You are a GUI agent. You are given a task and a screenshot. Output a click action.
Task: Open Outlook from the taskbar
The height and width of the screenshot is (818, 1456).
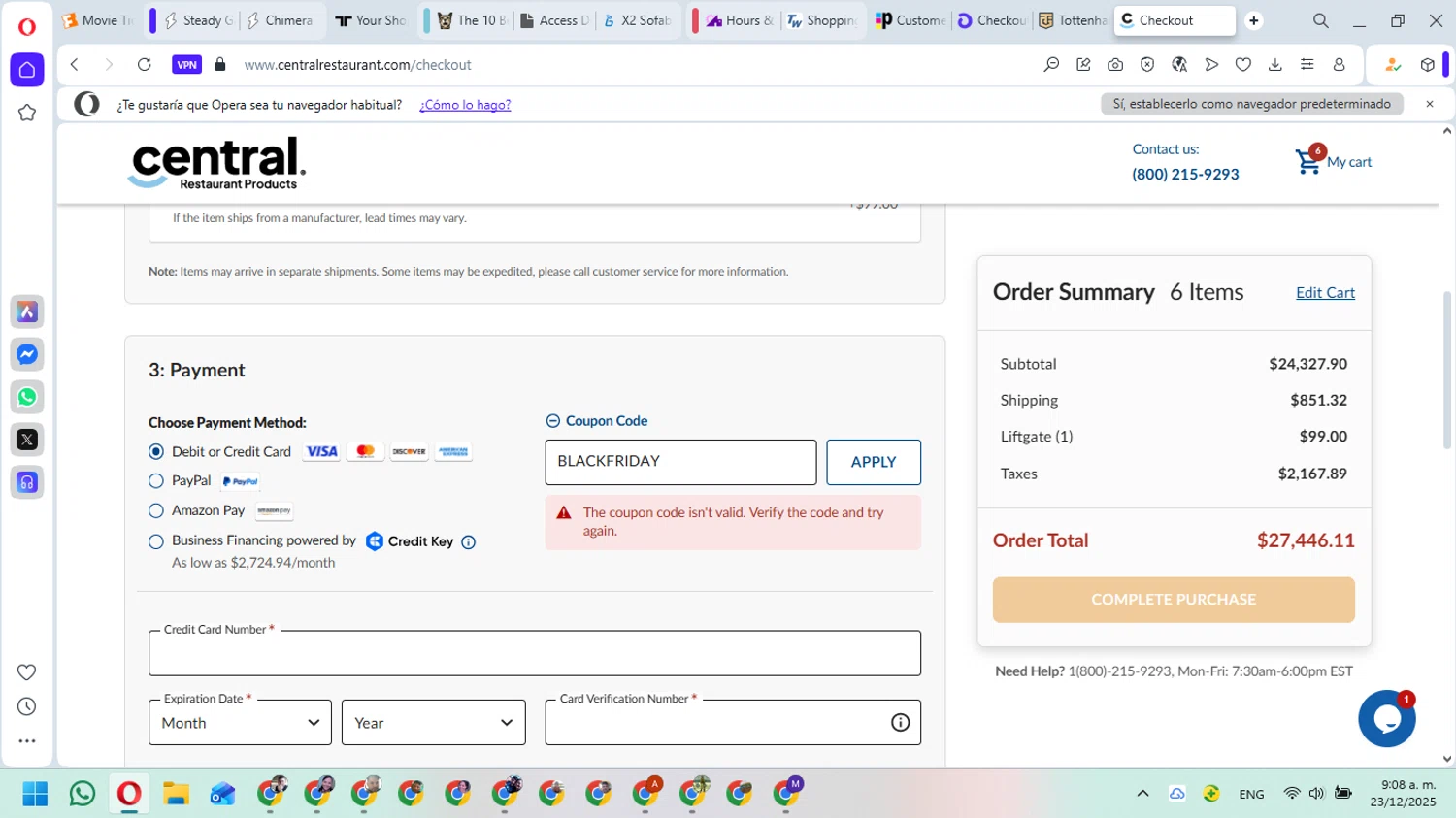[x=222, y=794]
